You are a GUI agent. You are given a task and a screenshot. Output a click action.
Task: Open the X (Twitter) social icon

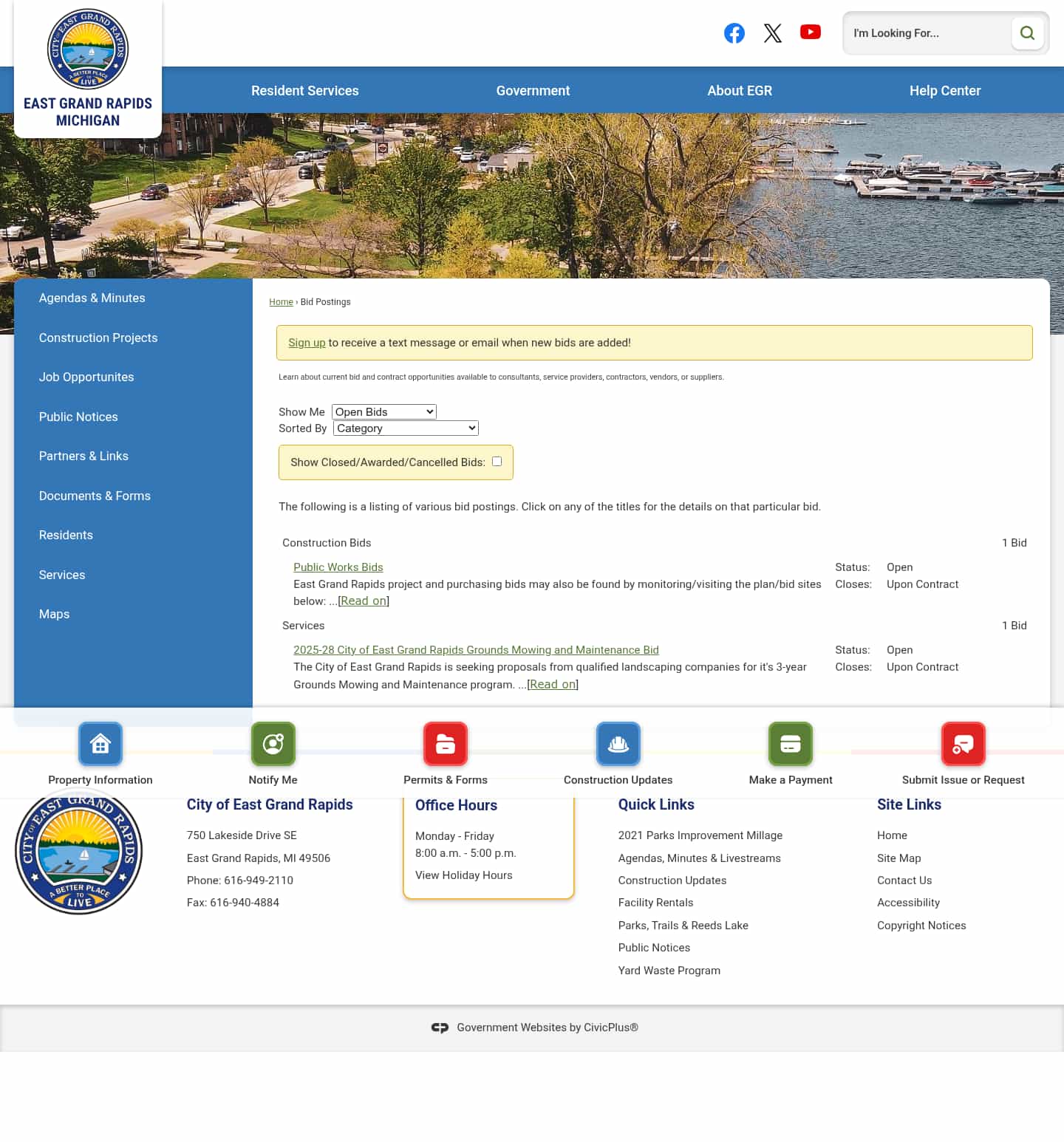coord(772,33)
